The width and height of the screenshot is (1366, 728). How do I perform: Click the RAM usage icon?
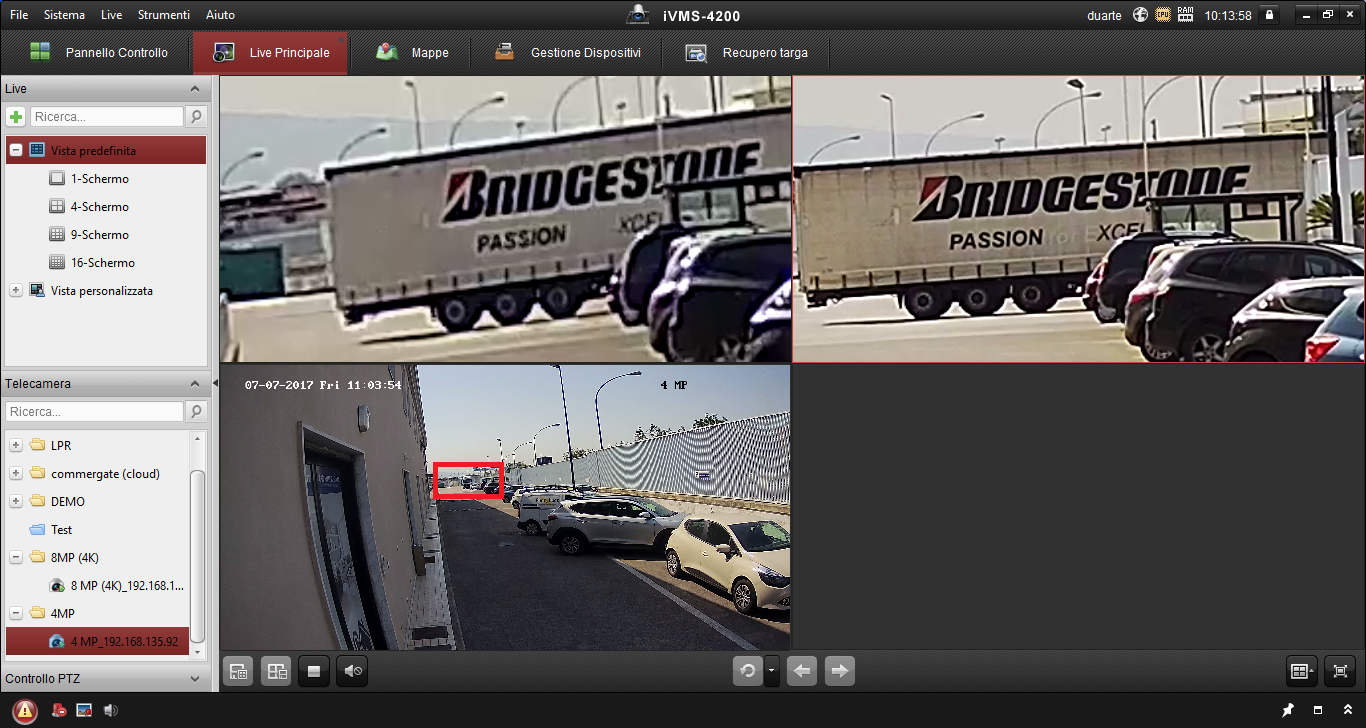click(x=1186, y=15)
